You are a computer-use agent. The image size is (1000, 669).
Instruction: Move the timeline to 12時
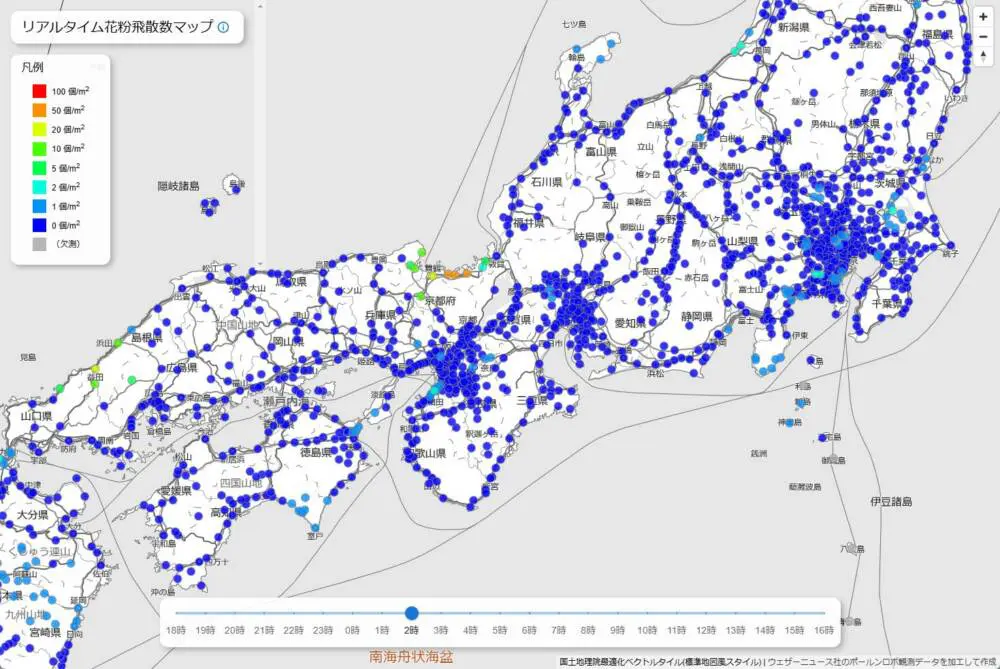(x=706, y=630)
